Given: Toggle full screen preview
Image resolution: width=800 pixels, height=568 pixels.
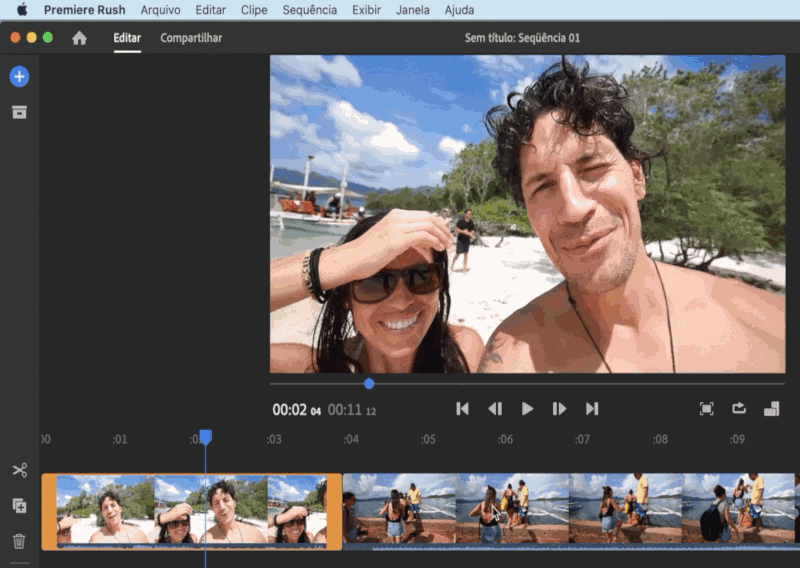Looking at the screenshot, I should coord(706,409).
